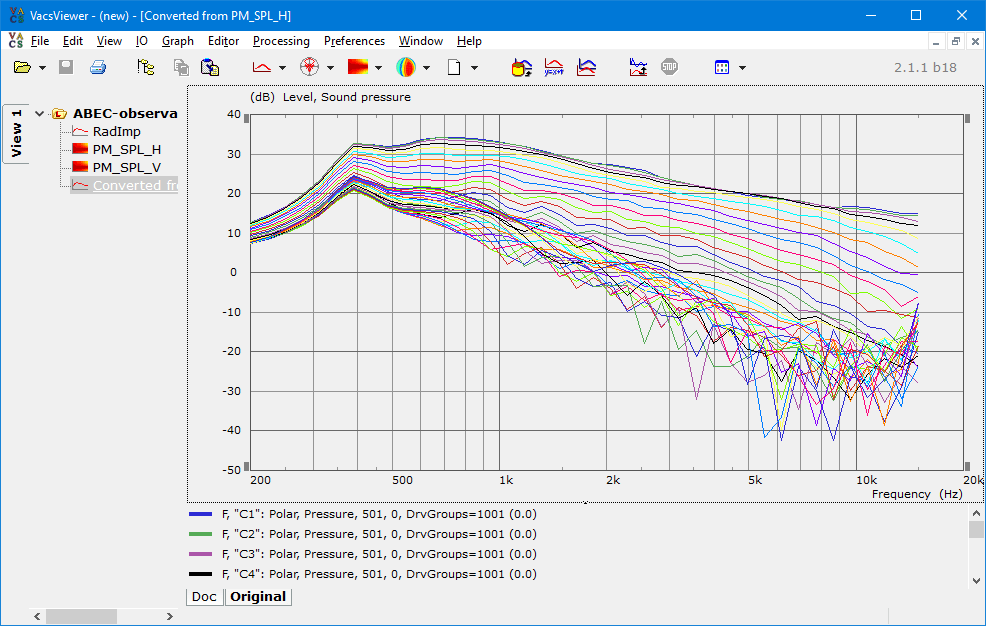Viewport: 986px width, 626px height.
Task: Close the inner document window
Action: pyautogui.click(x=975, y=41)
